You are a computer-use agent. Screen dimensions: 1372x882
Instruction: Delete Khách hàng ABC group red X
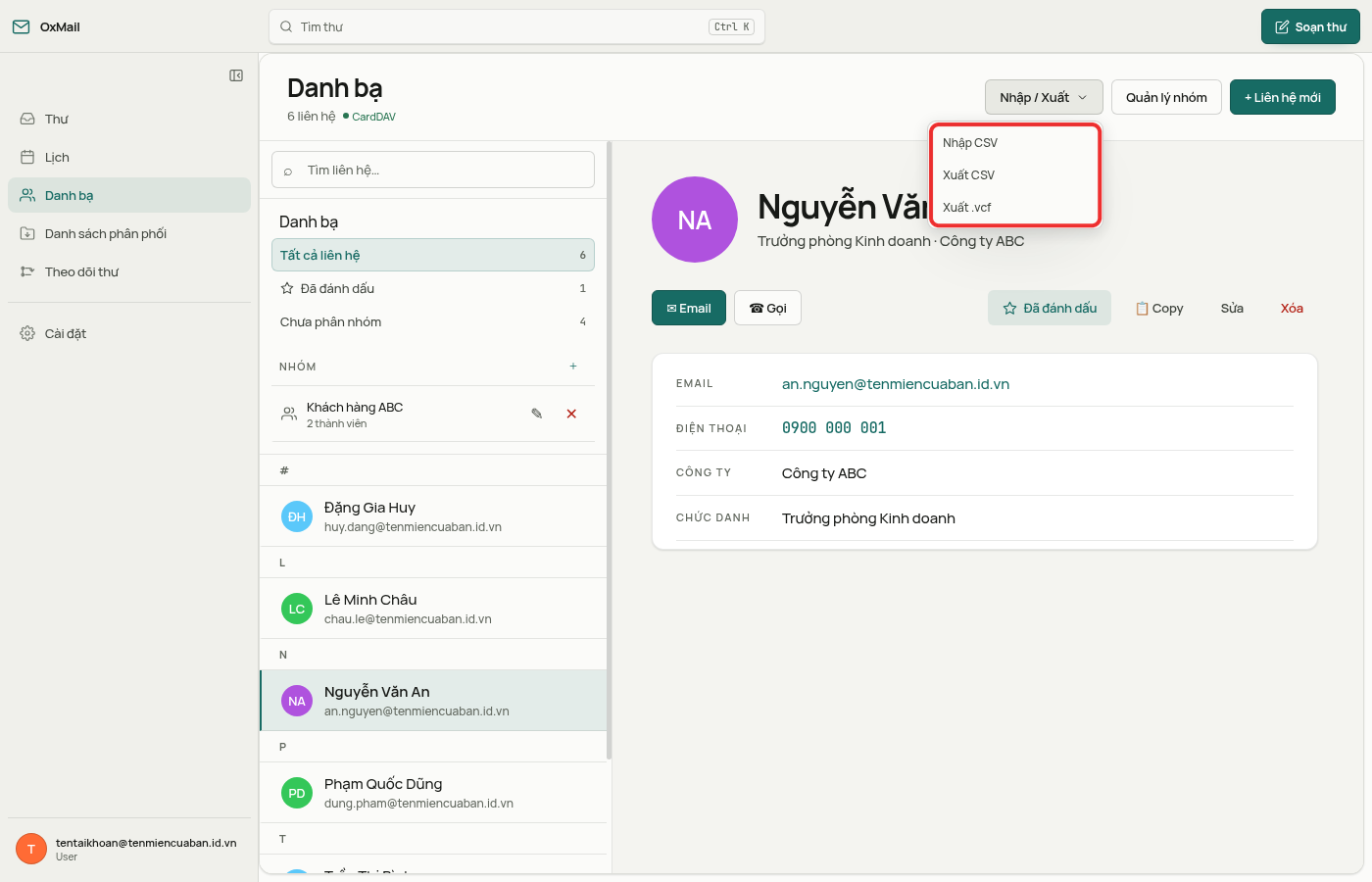point(571,414)
